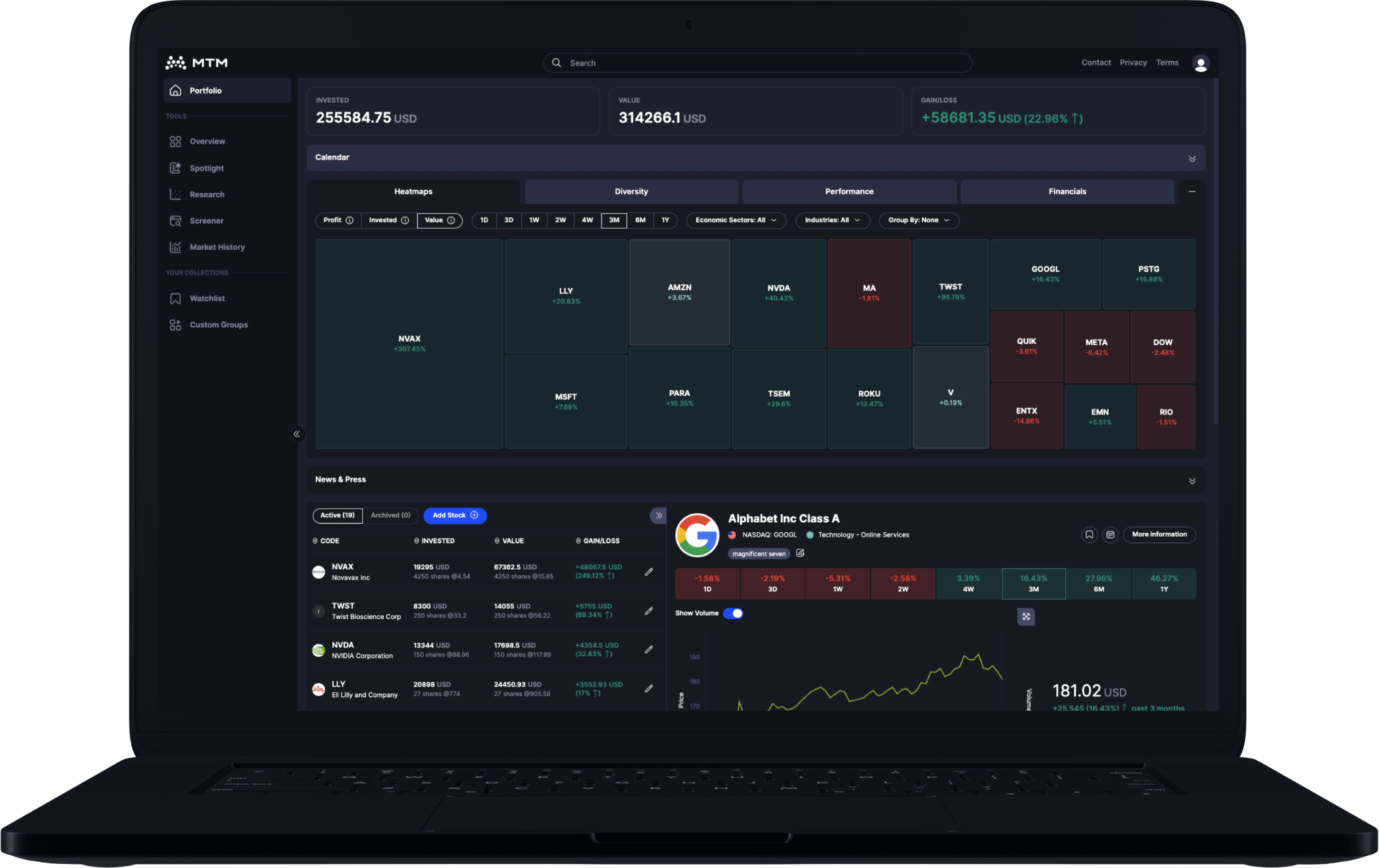
Task: Open Alphabet calendar icon
Action: (1110, 535)
